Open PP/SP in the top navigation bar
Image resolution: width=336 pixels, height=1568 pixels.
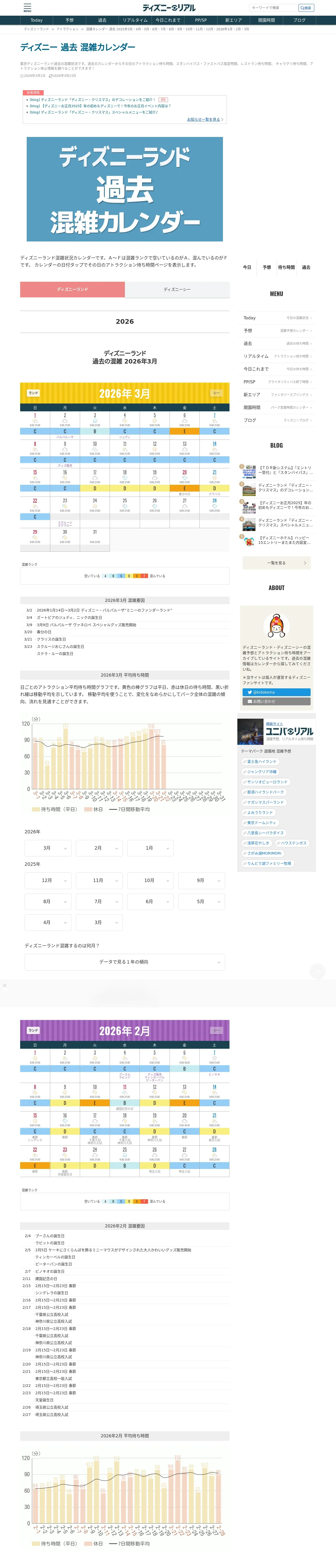[x=201, y=20]
